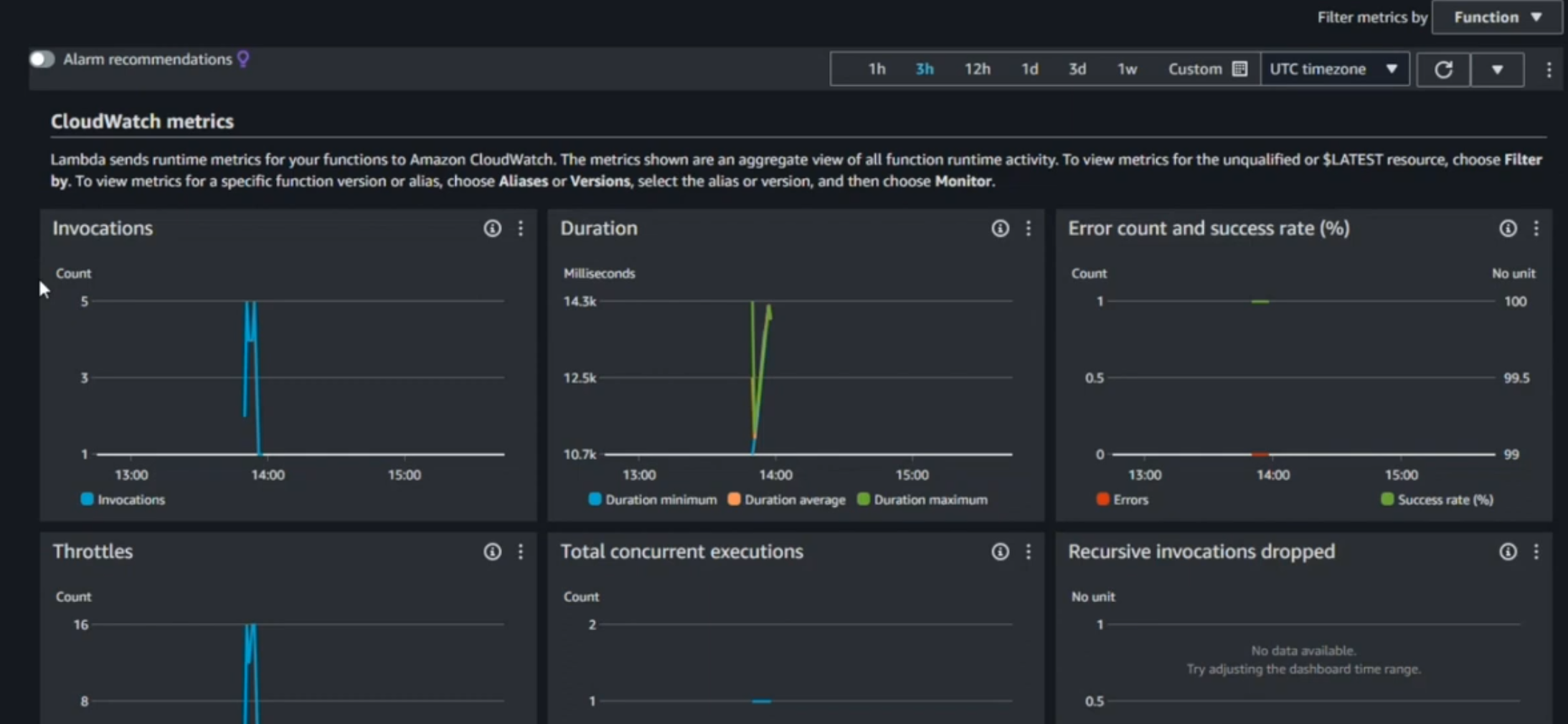This screenshot has height=724, width=1568.
Task: Open Filter metrics by Function dropdown
Action: click(x=1496, y=17)
